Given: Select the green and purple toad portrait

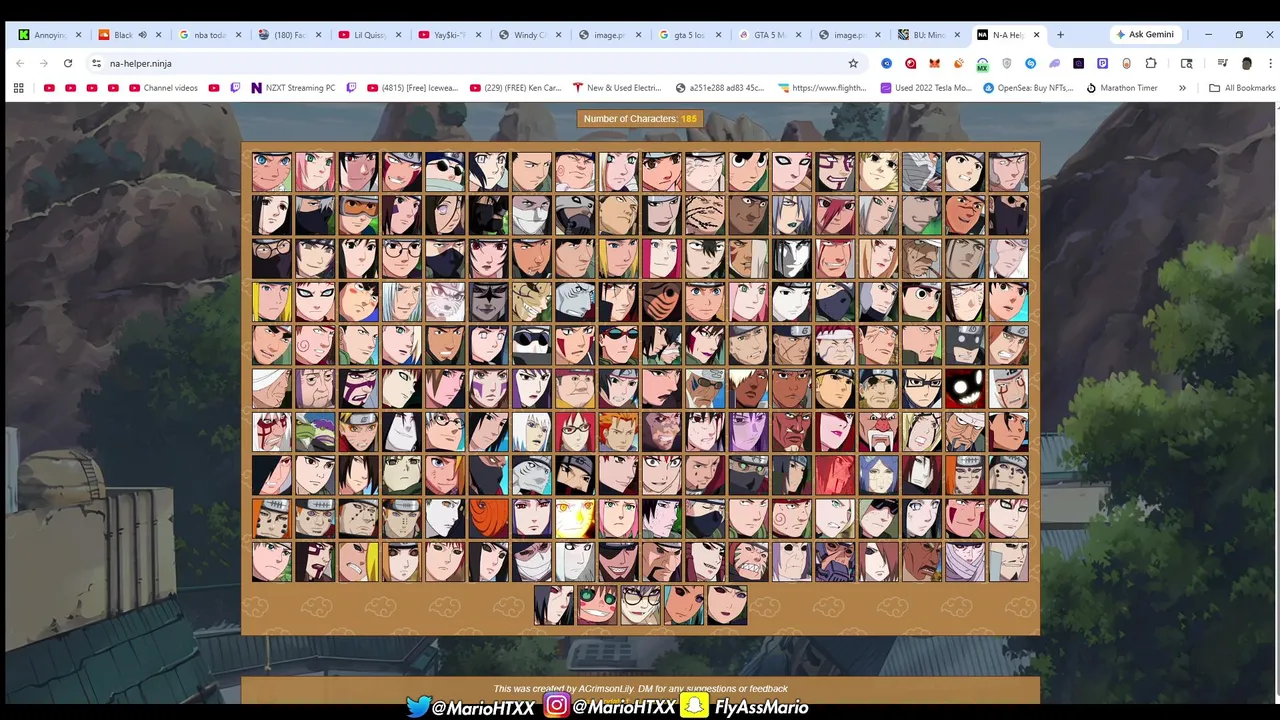Looking at the screenshot, I should [x=315, y=432].
